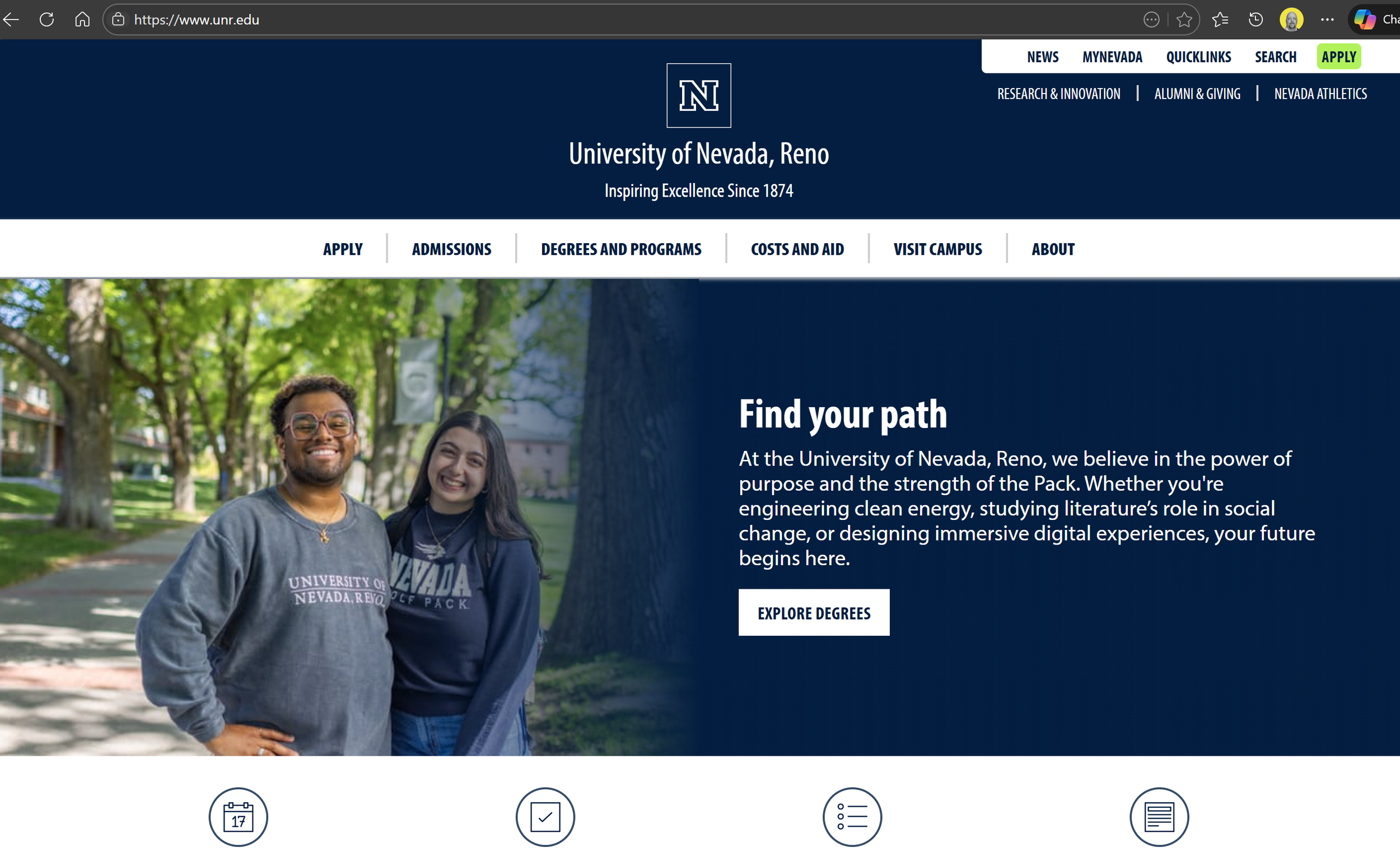Open the browser settings ellipsis menu
The height and width of the screenshot is (861, 1400).
(x=1327, y=20)
